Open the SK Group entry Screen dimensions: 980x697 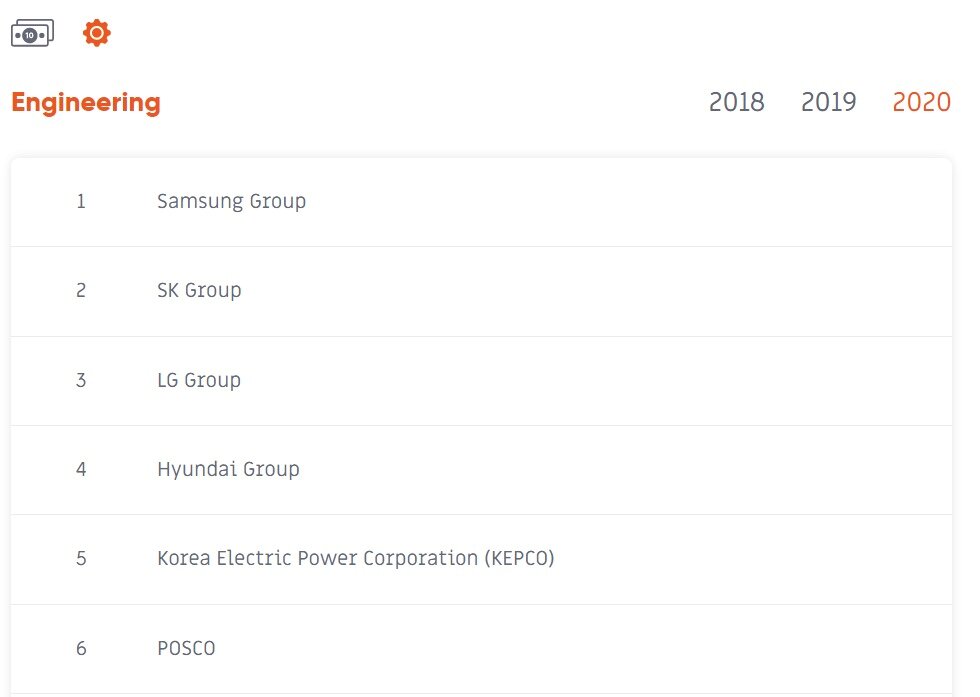click(x=199, y=291)
